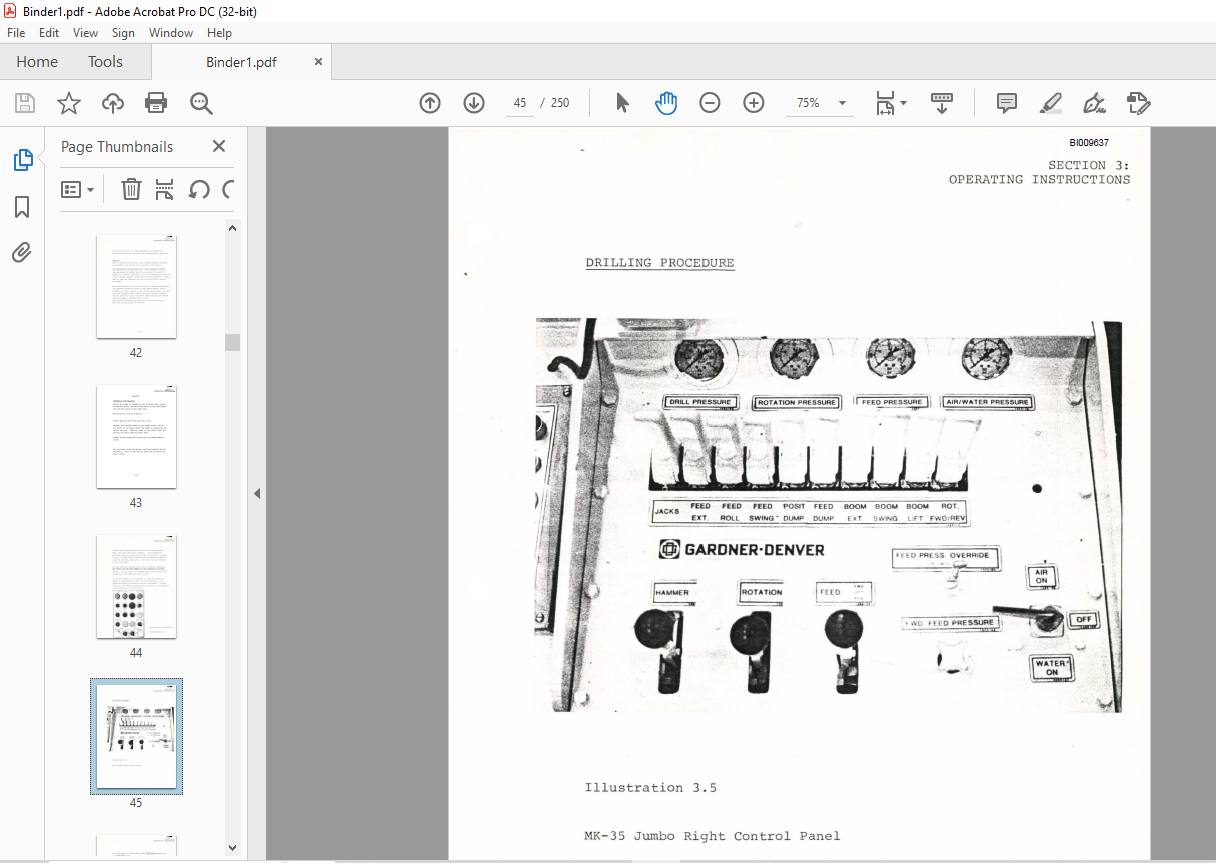Click the MK-35 Jumbo Right Control Panel text
Viewport: 1216px width, 863px height.
pyautogui.click(x=712, y=836)
